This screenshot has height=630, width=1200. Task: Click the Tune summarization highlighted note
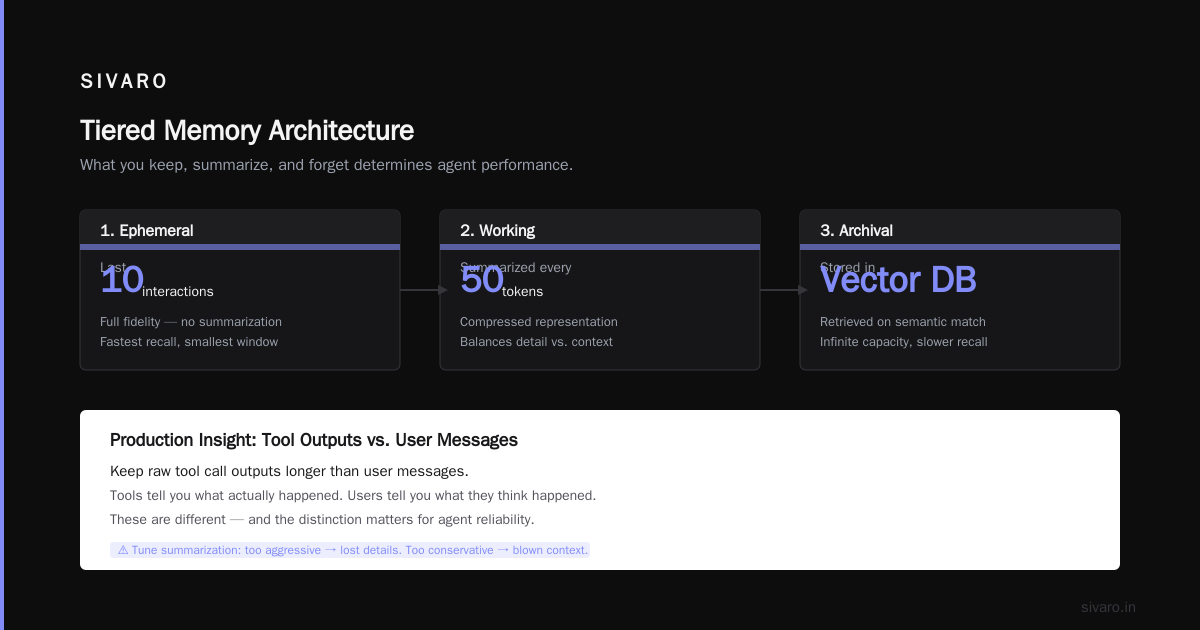350,550
